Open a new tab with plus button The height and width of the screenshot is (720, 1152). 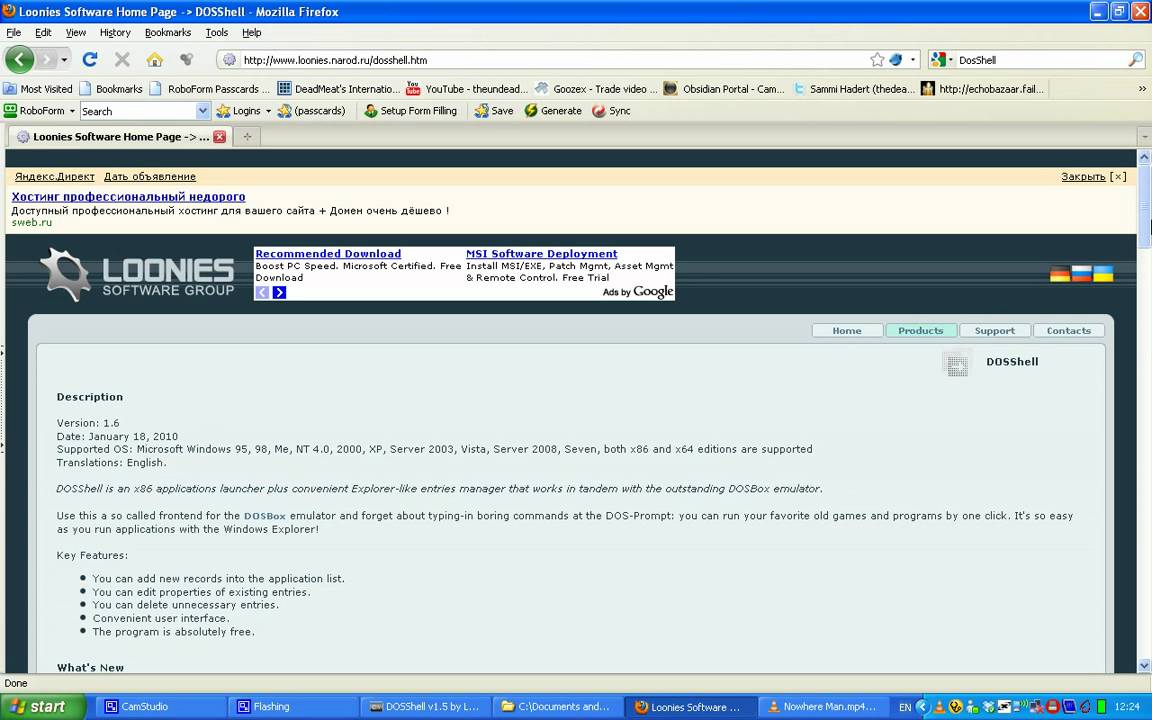pos(248,137)
